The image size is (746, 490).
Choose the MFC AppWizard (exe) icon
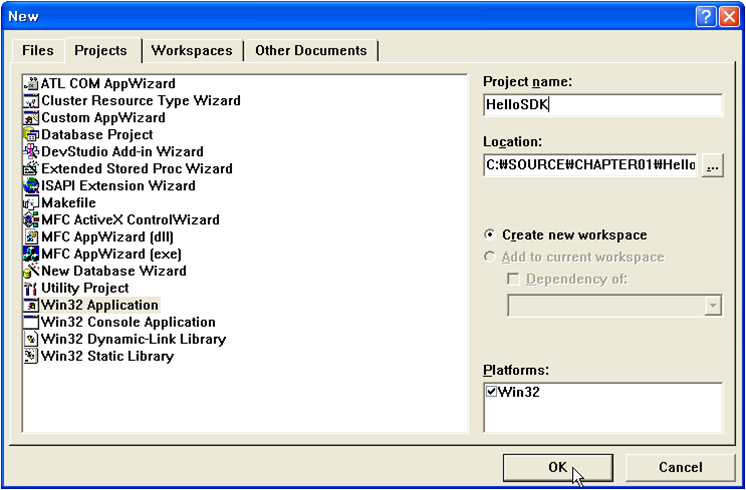pos(31,254)
